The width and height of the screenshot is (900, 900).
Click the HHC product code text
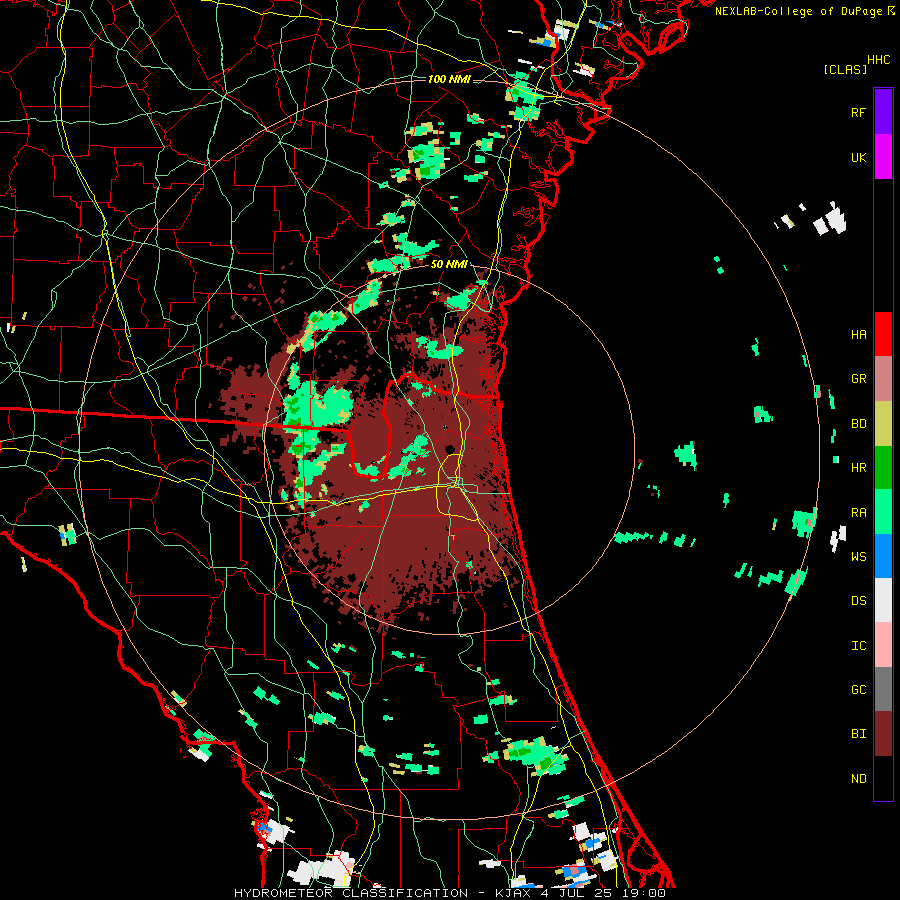[x=879, y=60]
